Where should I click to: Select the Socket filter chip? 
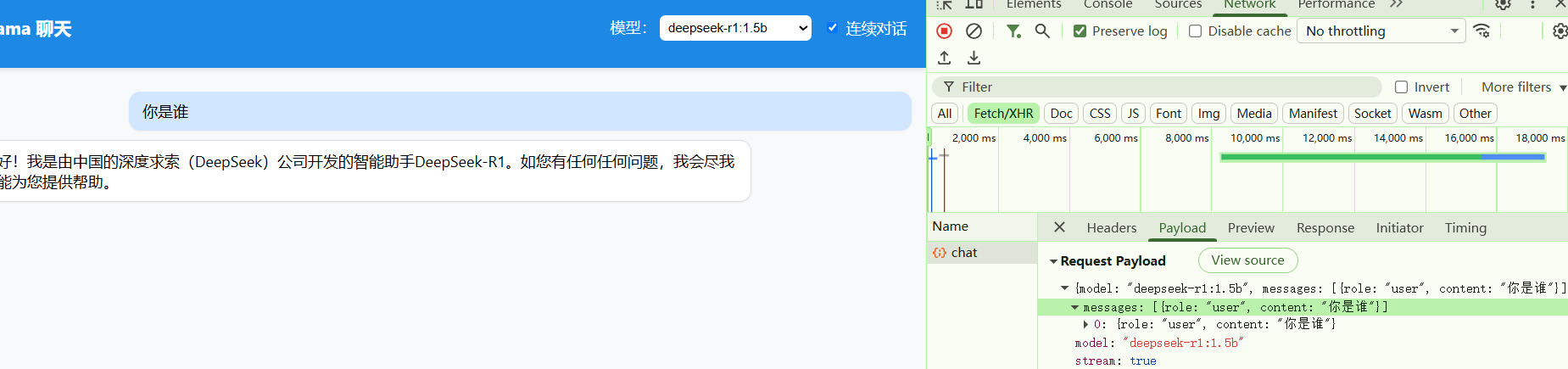pyautogui.click(x=1372, y=114)
